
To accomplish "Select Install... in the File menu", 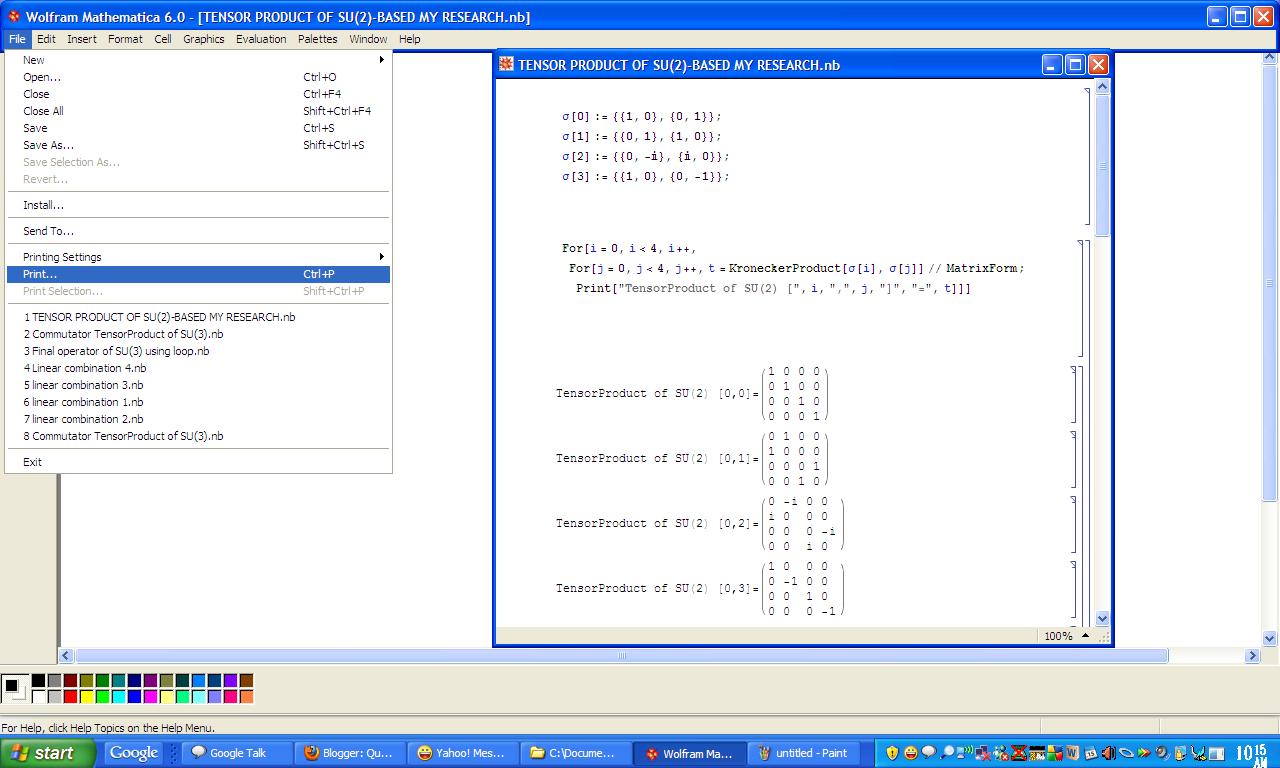I will [198, 205].
